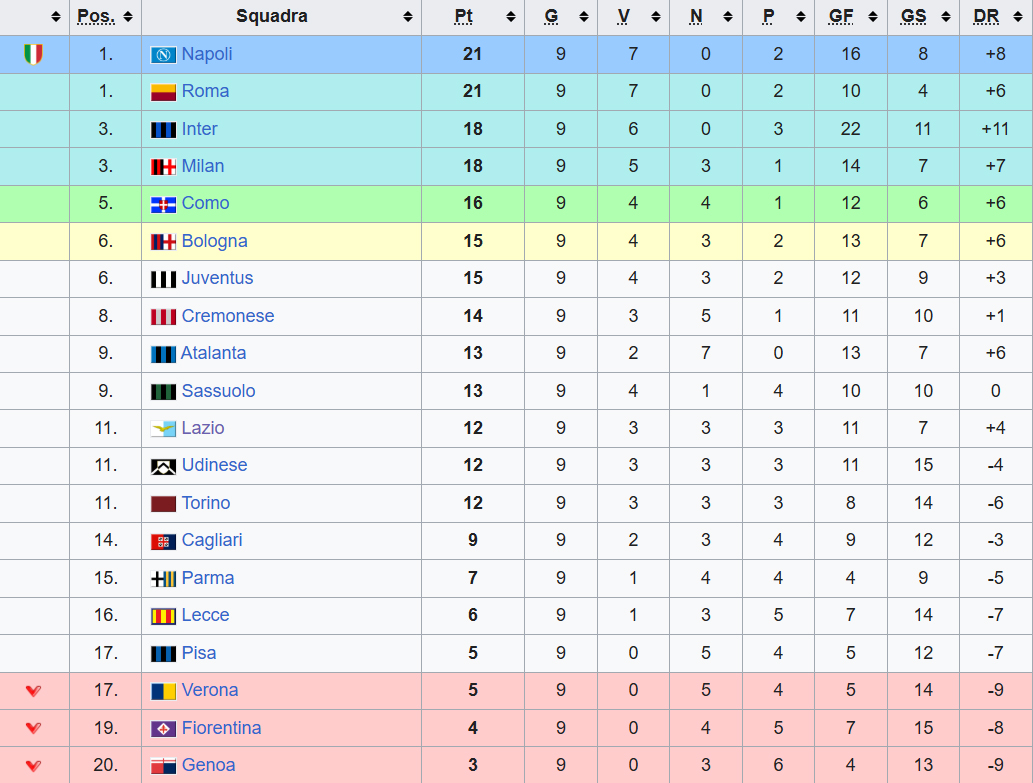This screenshot has height=783, width=1033.
Task: Click the Lazio club flag icon
Action: click(163, 429)
